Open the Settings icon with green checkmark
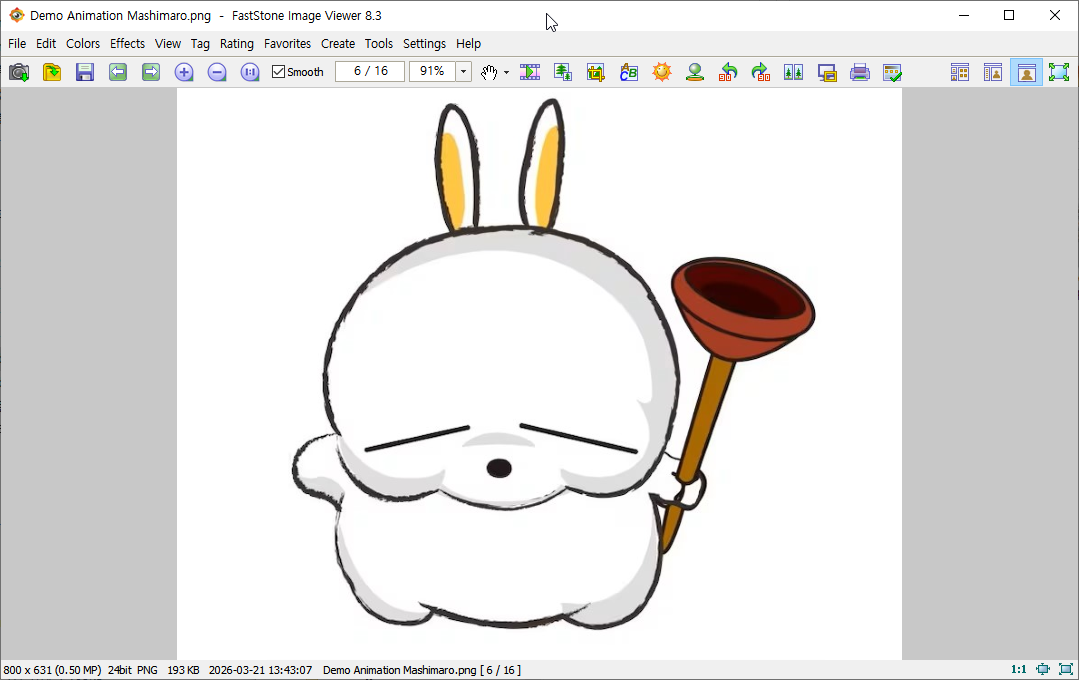This screenshot has width=1079, height=680. click(x=893, y=72)
